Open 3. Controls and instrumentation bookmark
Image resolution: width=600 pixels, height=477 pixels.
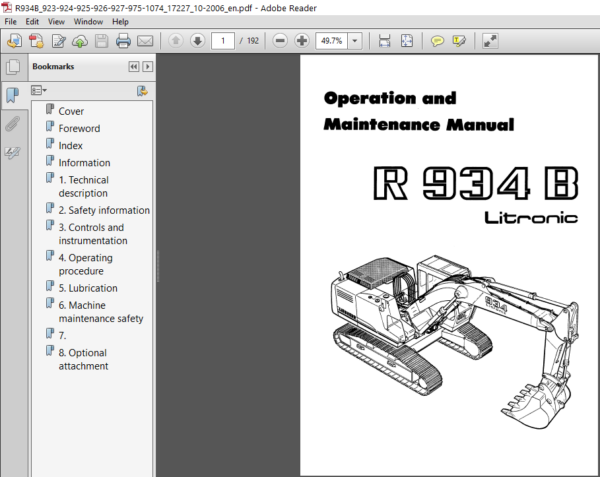[93, 234]
